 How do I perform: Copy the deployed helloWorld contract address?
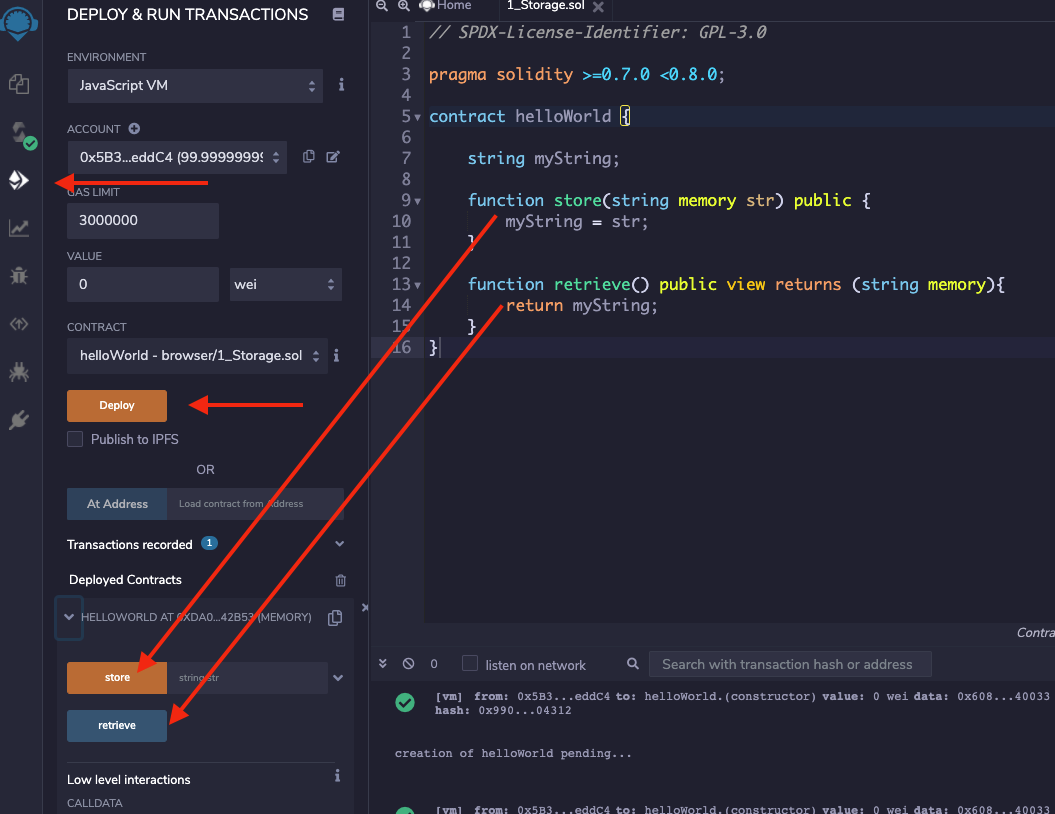335,618
